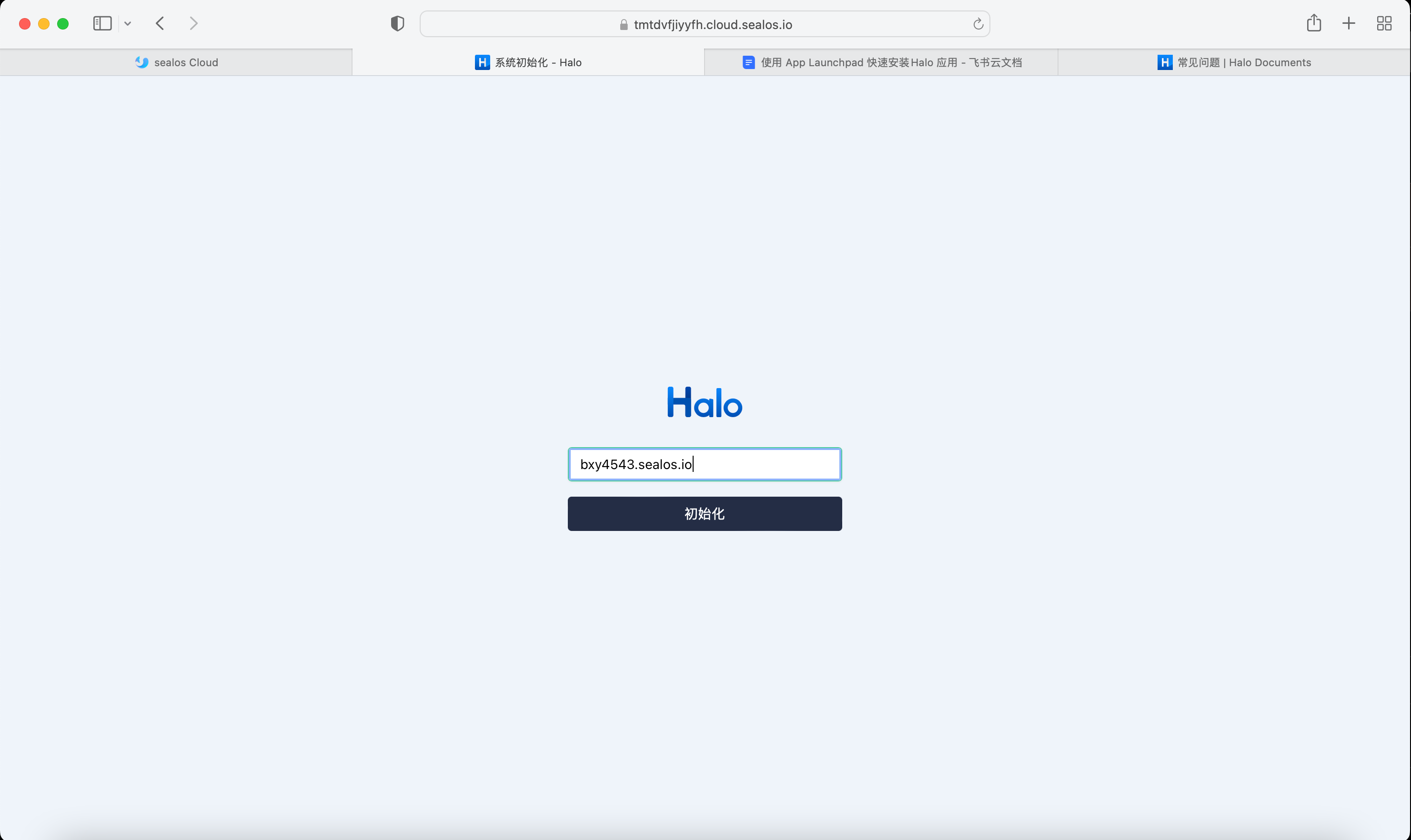Switch to the 飞书云文档 App Launchpad tab
Image resolution: width=1411 pixels, height=840 pixels.
(881, 62)
